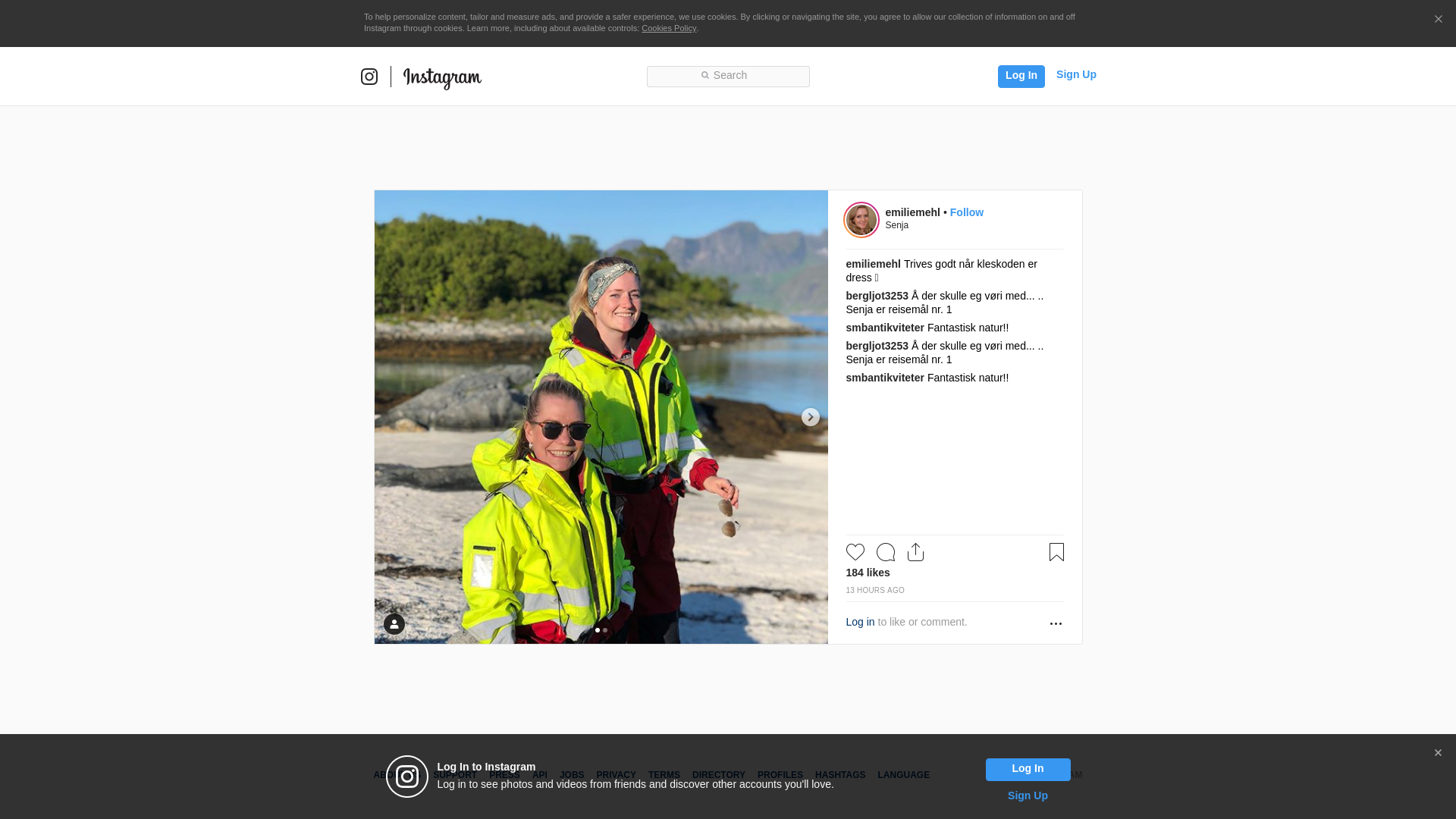Click Sign Up in the bottom banner
The image size is (1456, 819).
coord(1028,795)
